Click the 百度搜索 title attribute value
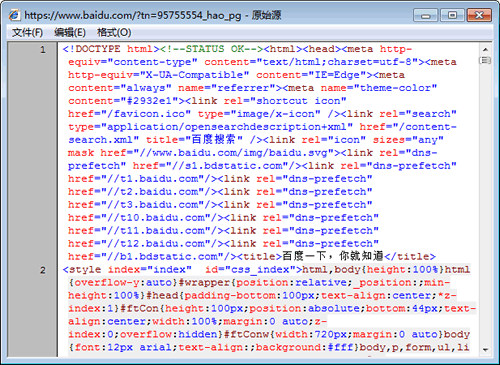This screenshot has width=500, height=365. [x=214, y=139]
